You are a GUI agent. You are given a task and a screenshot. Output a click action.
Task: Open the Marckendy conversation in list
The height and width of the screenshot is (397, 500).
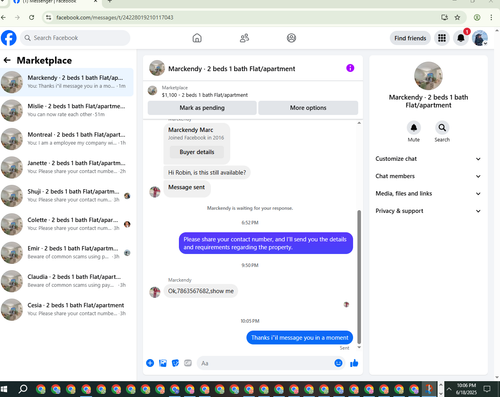67,82
